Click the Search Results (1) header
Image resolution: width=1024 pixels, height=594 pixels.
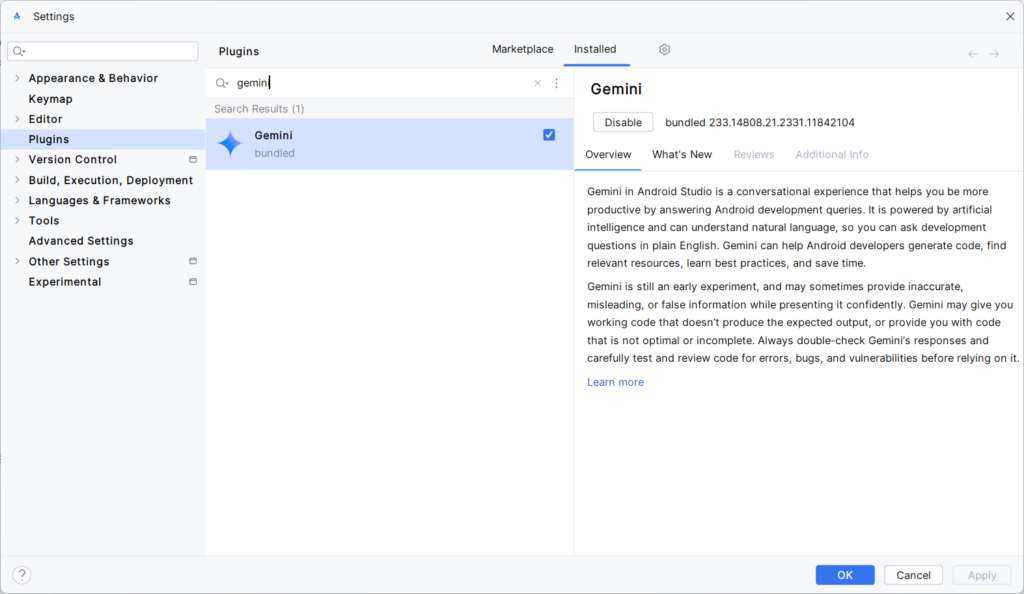click(259, 109)
